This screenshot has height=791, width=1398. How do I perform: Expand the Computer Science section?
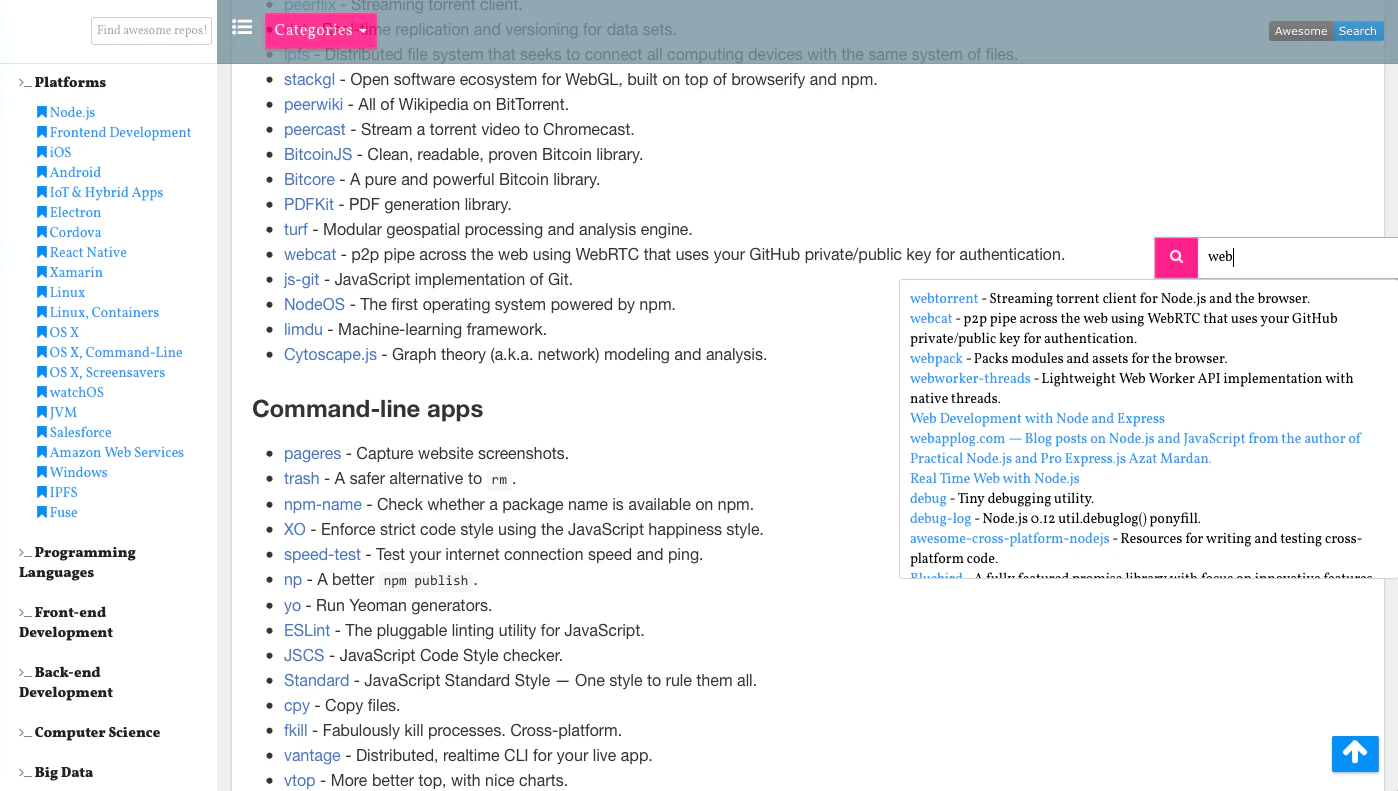click(x=89, y=733)
